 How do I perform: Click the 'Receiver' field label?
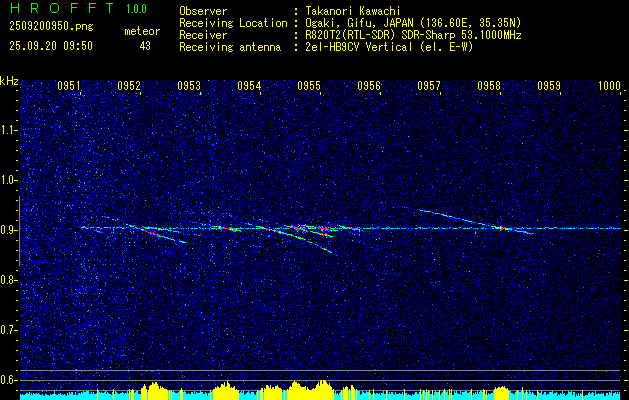203,35
